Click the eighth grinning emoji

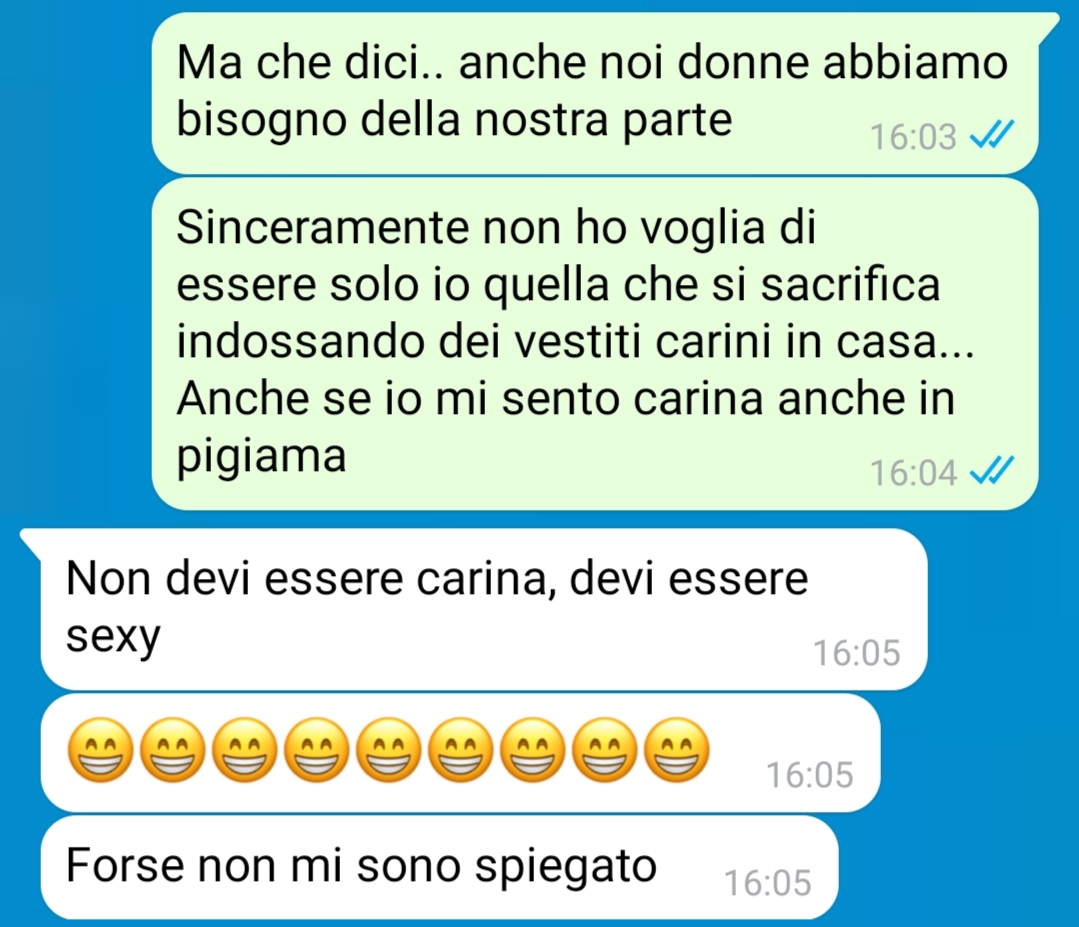tap(604, 749)
